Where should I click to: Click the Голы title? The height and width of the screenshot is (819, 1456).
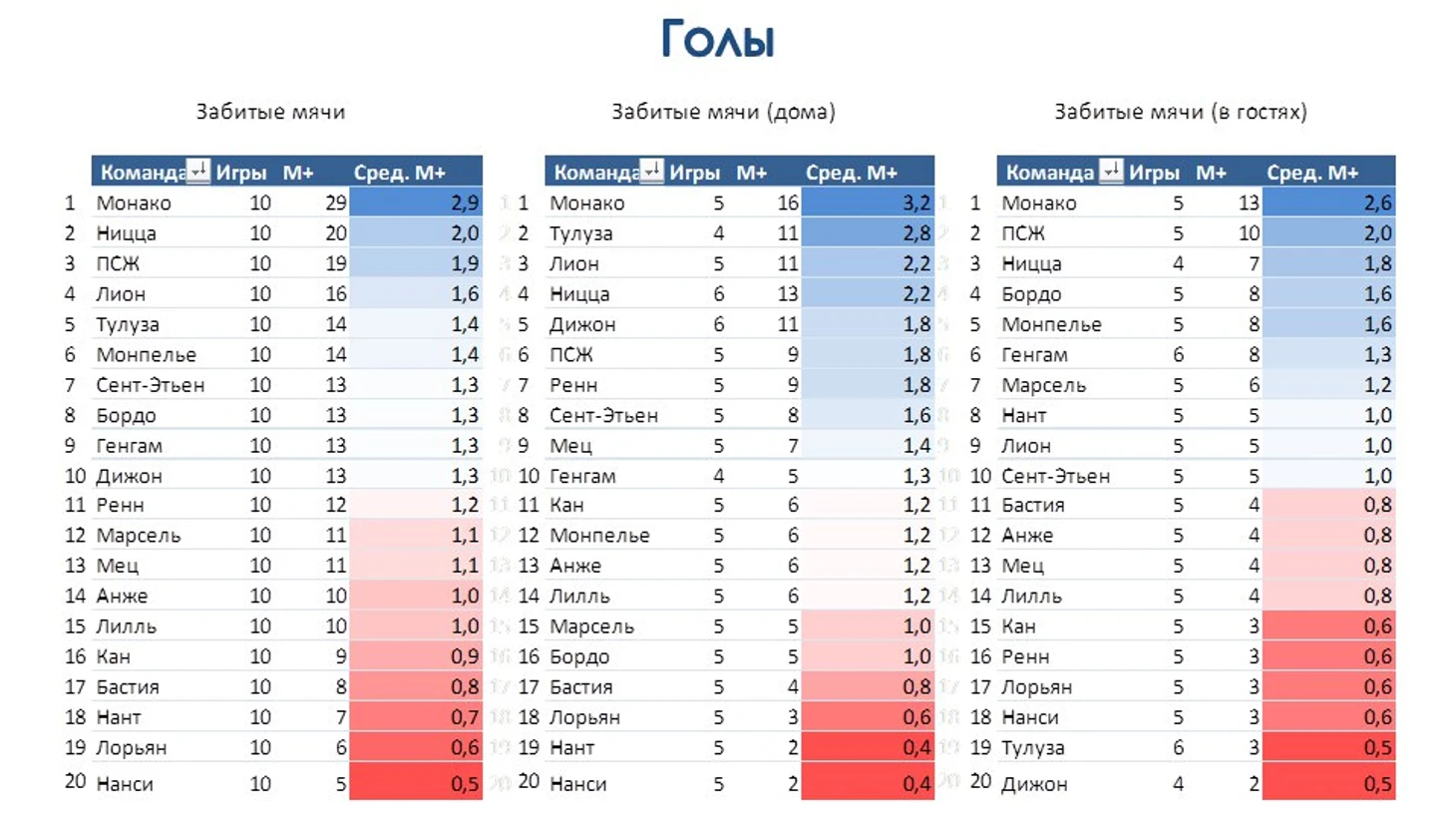pyautogui.click(x=718, y=40)
